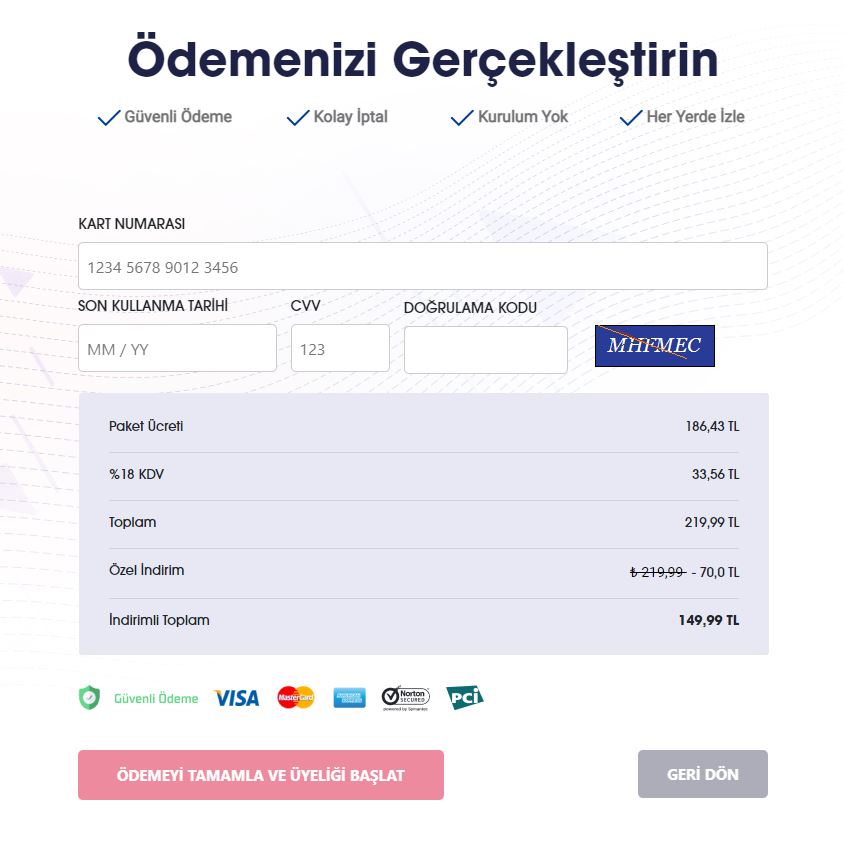Viewport: 844px width, 857px height.
Task: Focus the Doğrulama Kodu input field
Action: click(485, 350)
